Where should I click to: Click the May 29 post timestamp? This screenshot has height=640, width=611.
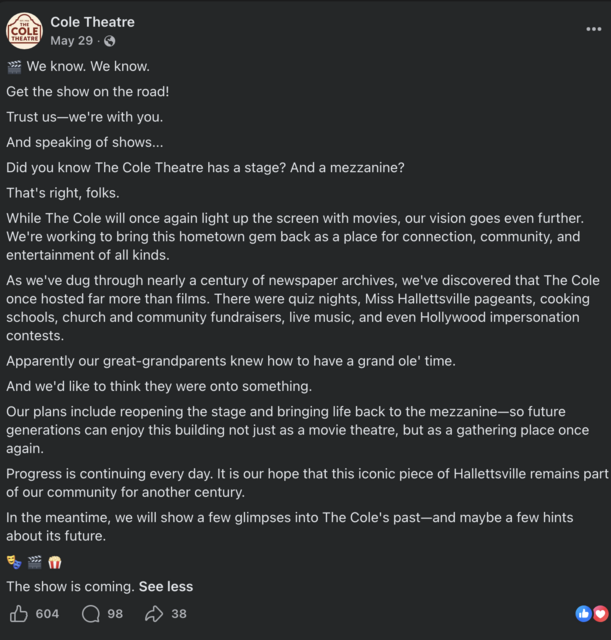click(x=71, y=41)
